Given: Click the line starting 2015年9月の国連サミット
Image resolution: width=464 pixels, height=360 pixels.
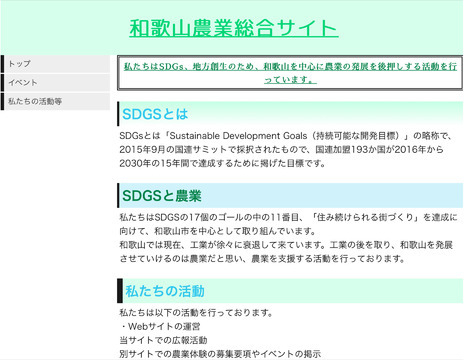Looking at the screenshot, I should point(282,150).
